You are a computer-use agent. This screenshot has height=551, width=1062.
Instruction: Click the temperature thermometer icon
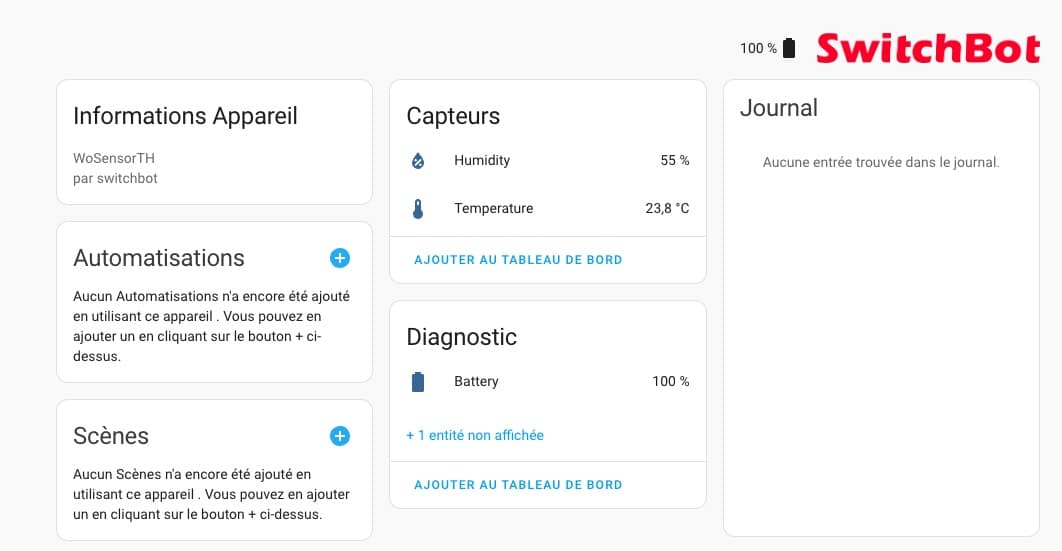click(418, 208)
